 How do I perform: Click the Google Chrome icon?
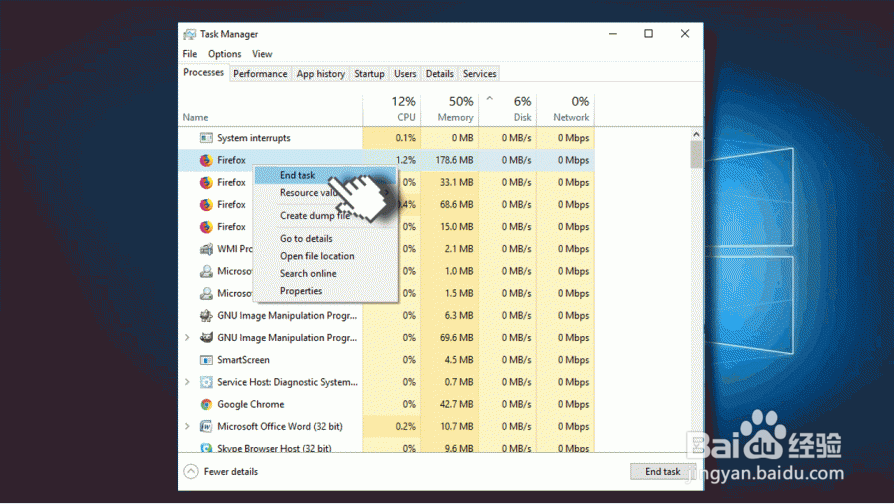(x=206, y=404)
